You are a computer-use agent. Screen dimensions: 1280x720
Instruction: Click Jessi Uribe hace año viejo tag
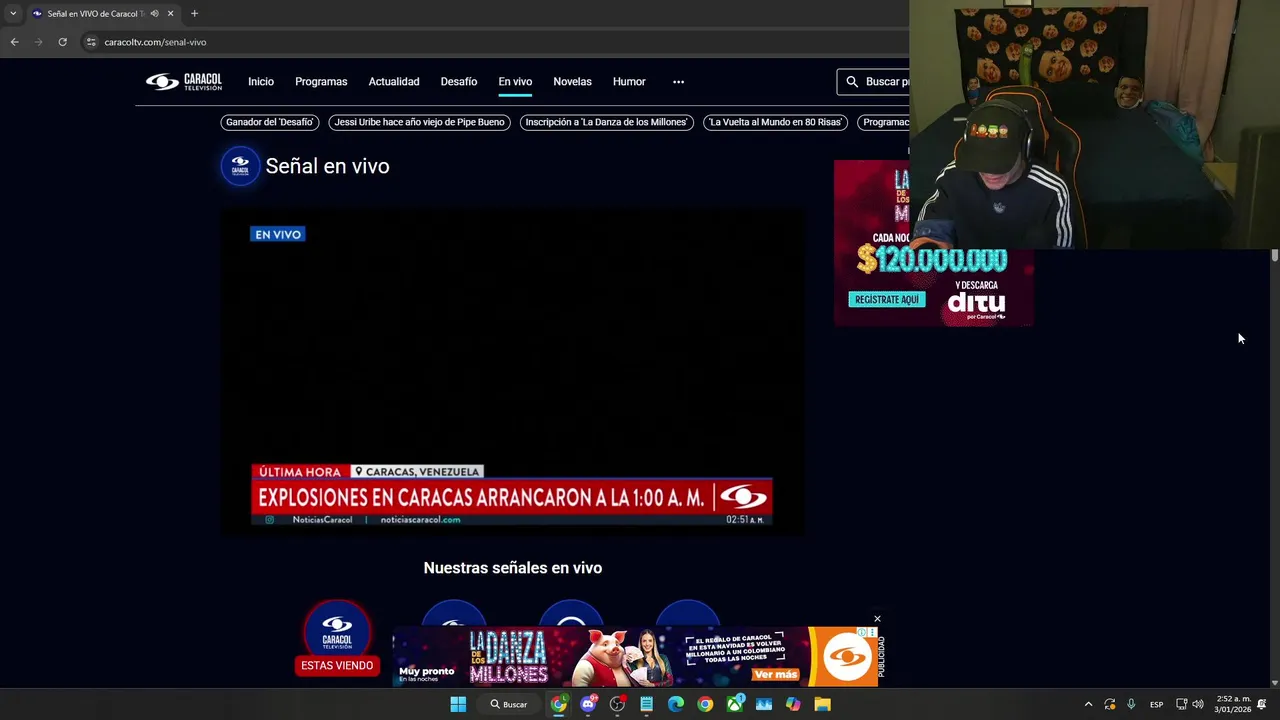[x=419, y=122]
